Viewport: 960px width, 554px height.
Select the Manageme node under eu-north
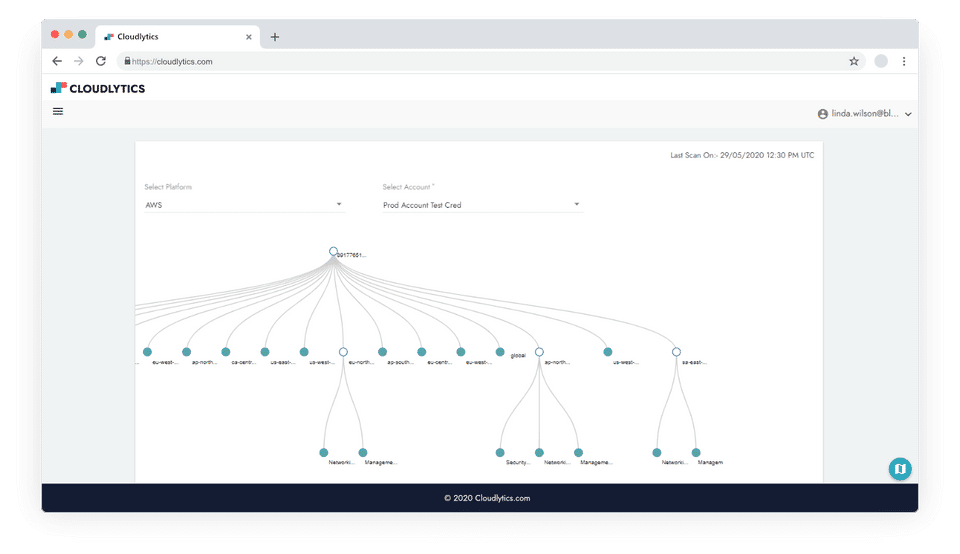(x=363, y=453)
